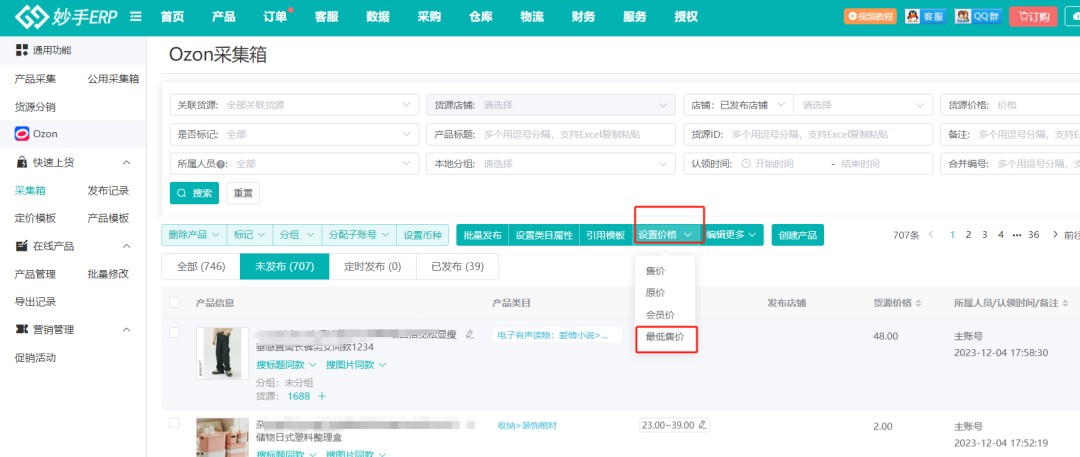The width and height of the screenshot is (1080, 457).
Task: Choose 会员价 from the price menu
Action: [660, 315]
